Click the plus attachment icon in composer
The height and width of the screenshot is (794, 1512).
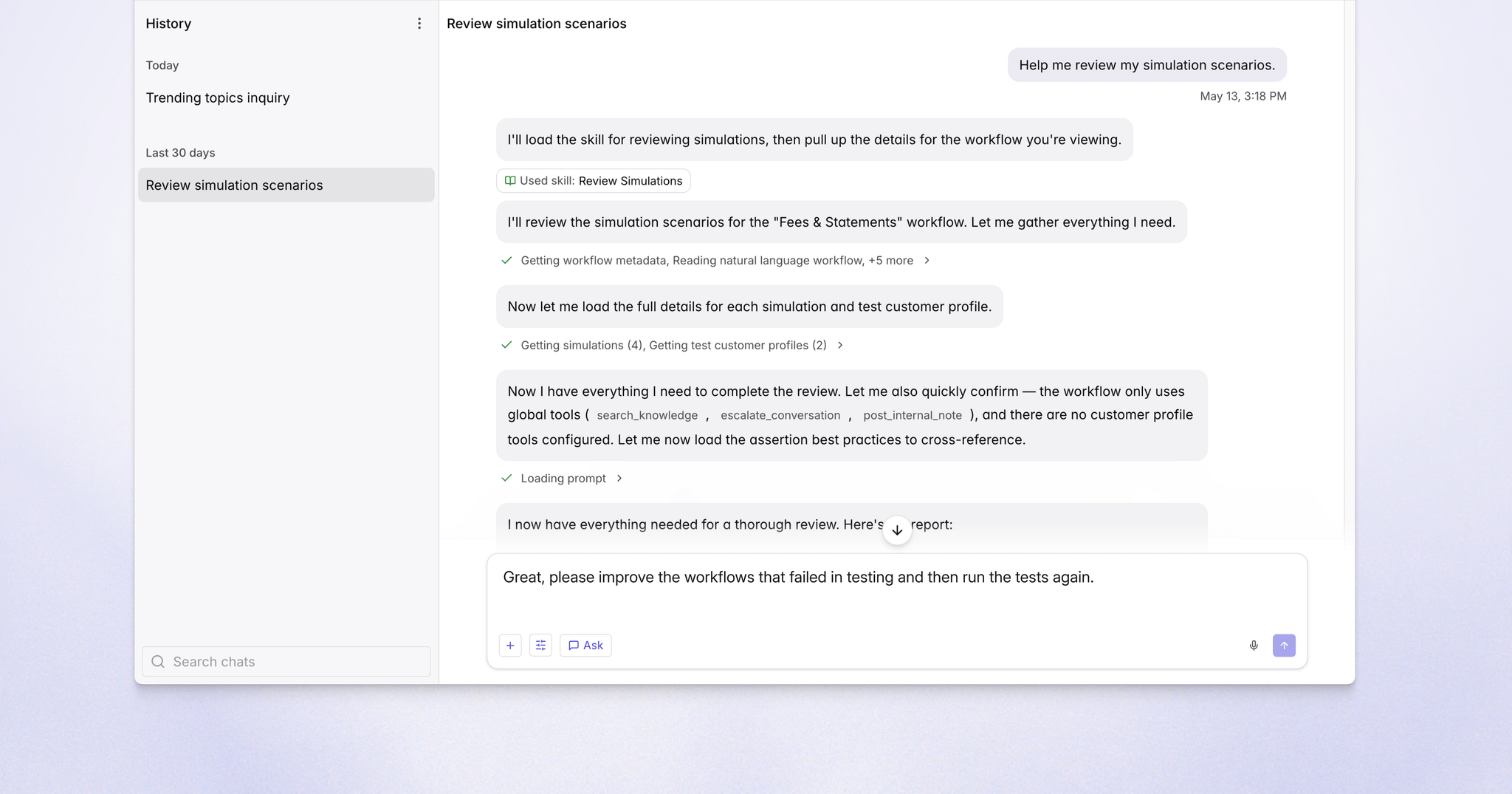510,646
